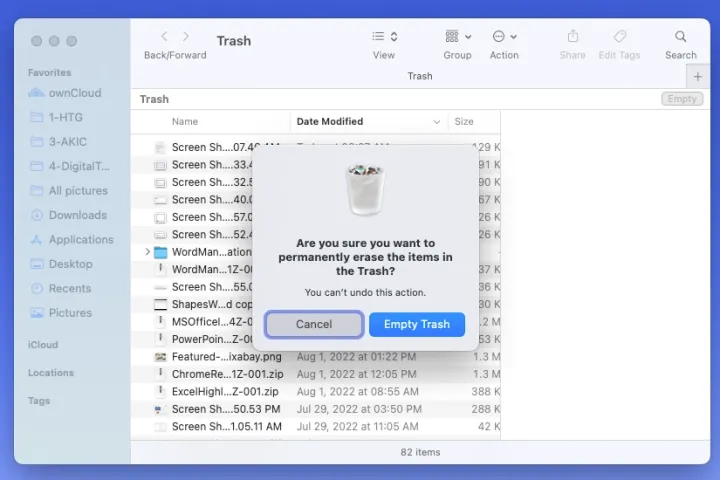Screen dimensions: 720x480
Task: Click the ChromeRe...1Z-001.zip archive icon
Action: pos(160,374)
